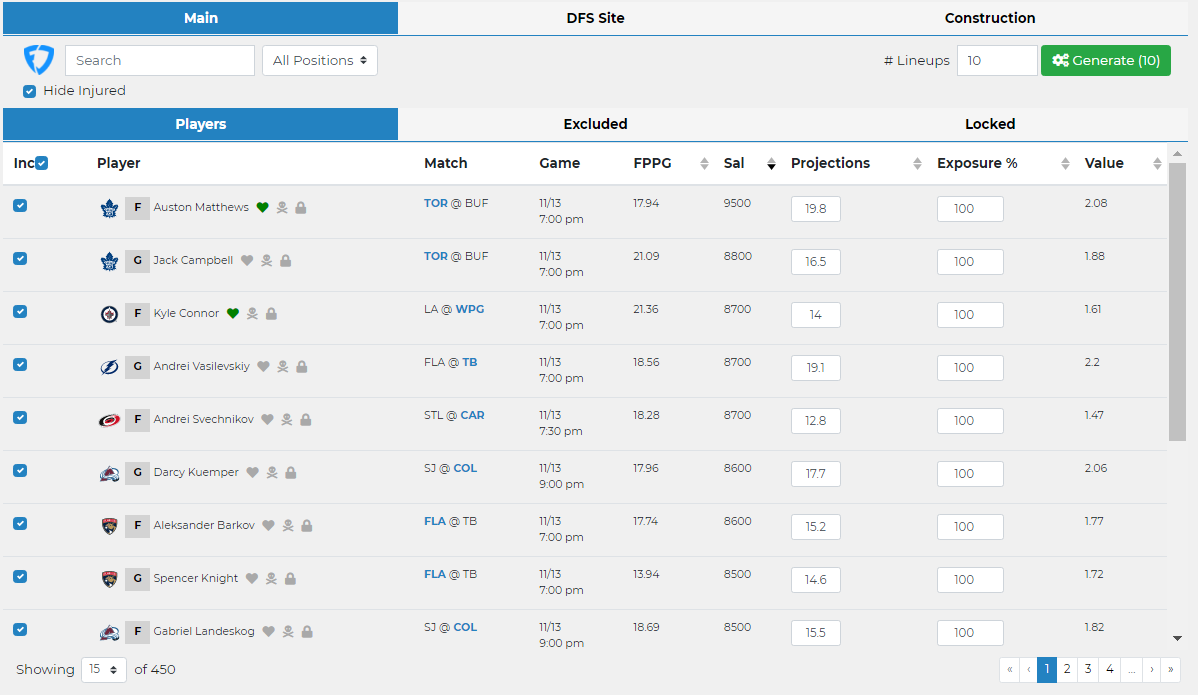Open the All Positions dropdown
Viewport: 1198px width, 695px height.
(x=319, y=60)
